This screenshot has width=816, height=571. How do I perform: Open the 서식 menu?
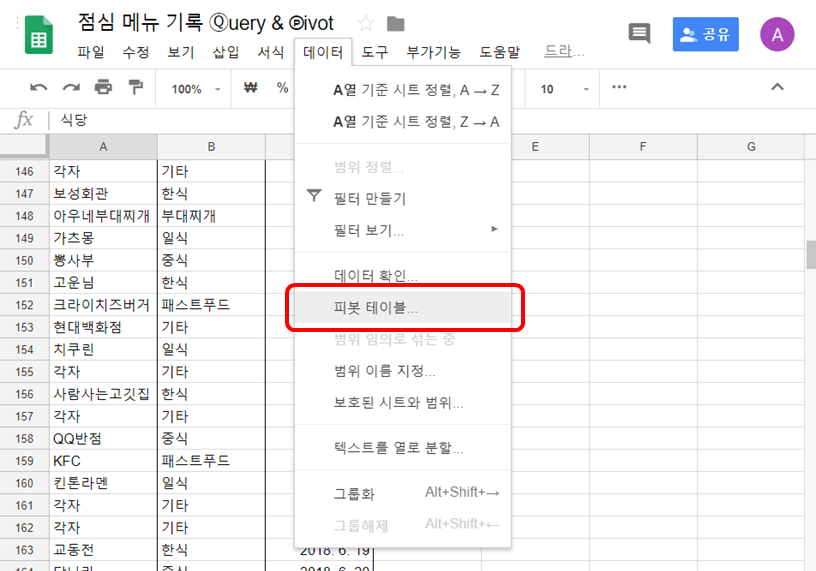271,52
